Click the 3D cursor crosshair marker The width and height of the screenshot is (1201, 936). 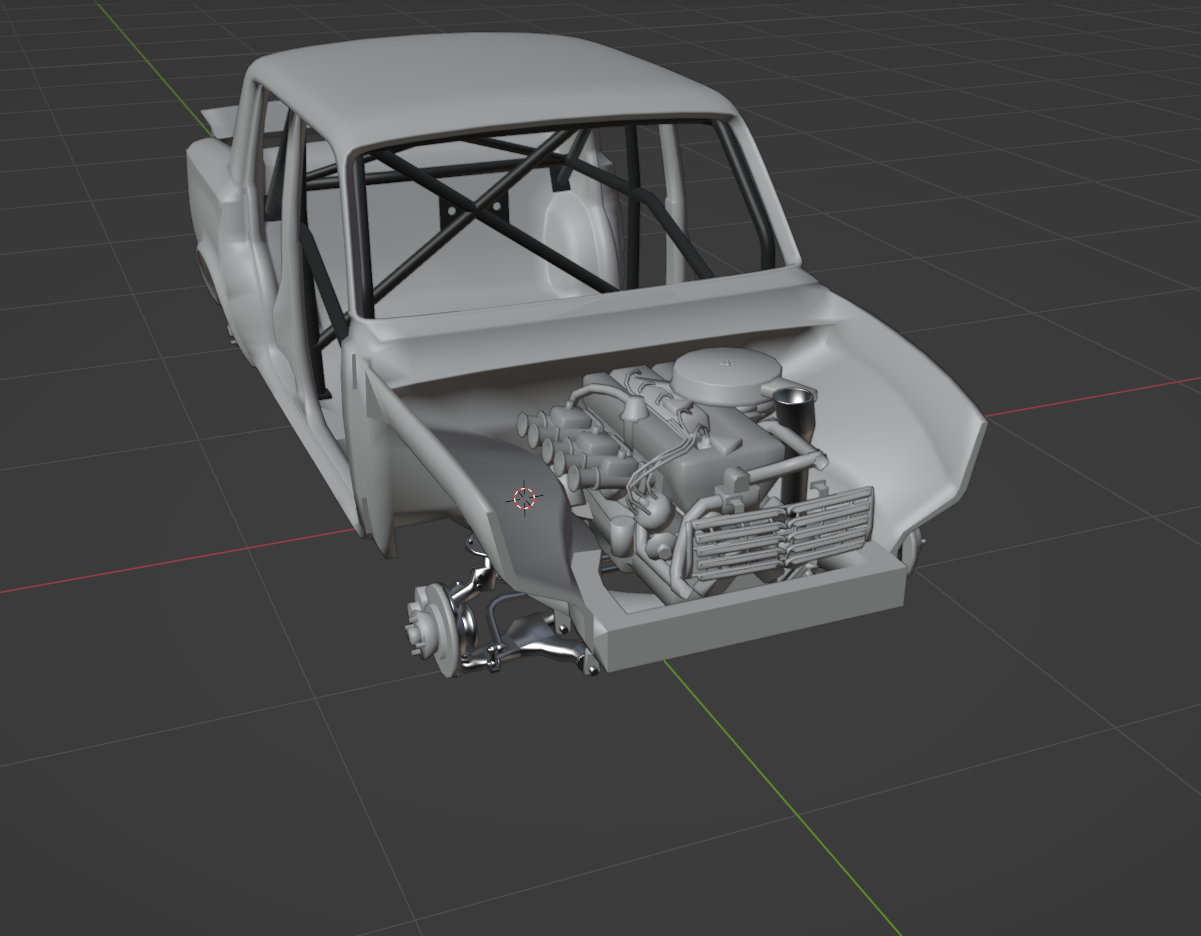tap(525, 498)
